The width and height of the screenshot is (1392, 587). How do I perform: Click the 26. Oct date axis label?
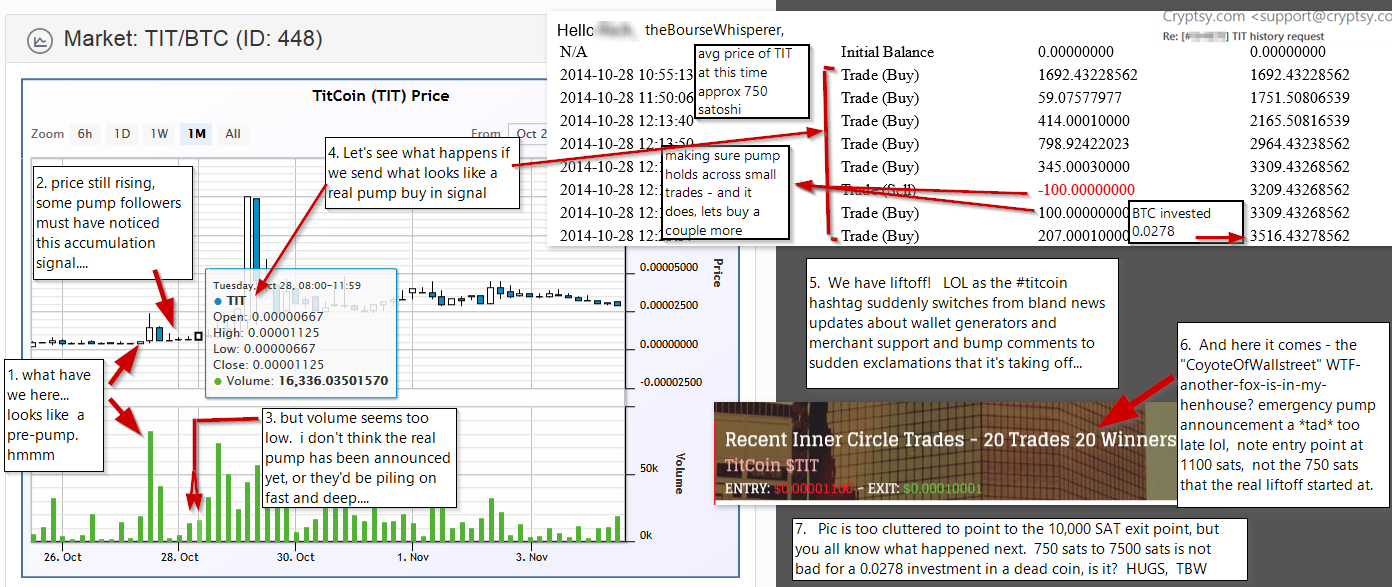65,557
